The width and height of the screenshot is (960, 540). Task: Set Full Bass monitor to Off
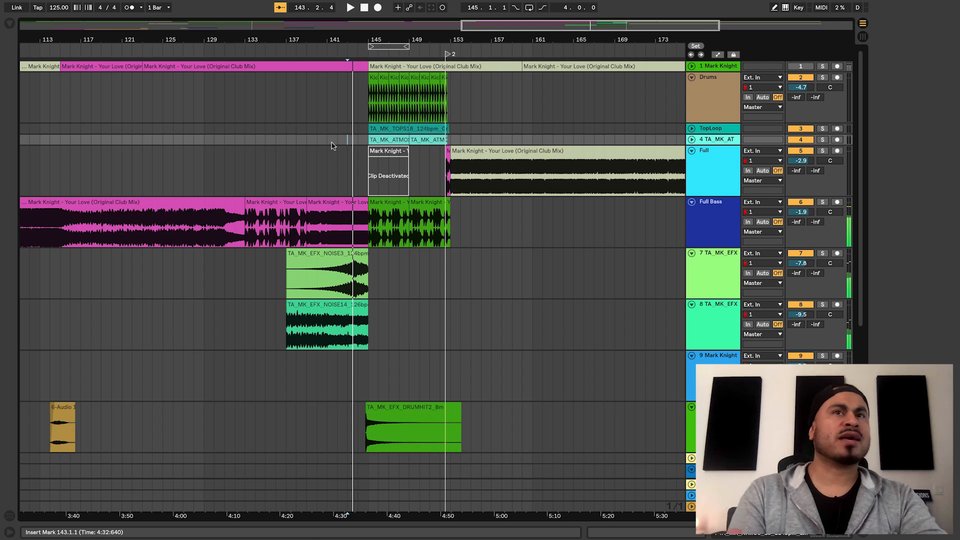click(x=778, y=222)
